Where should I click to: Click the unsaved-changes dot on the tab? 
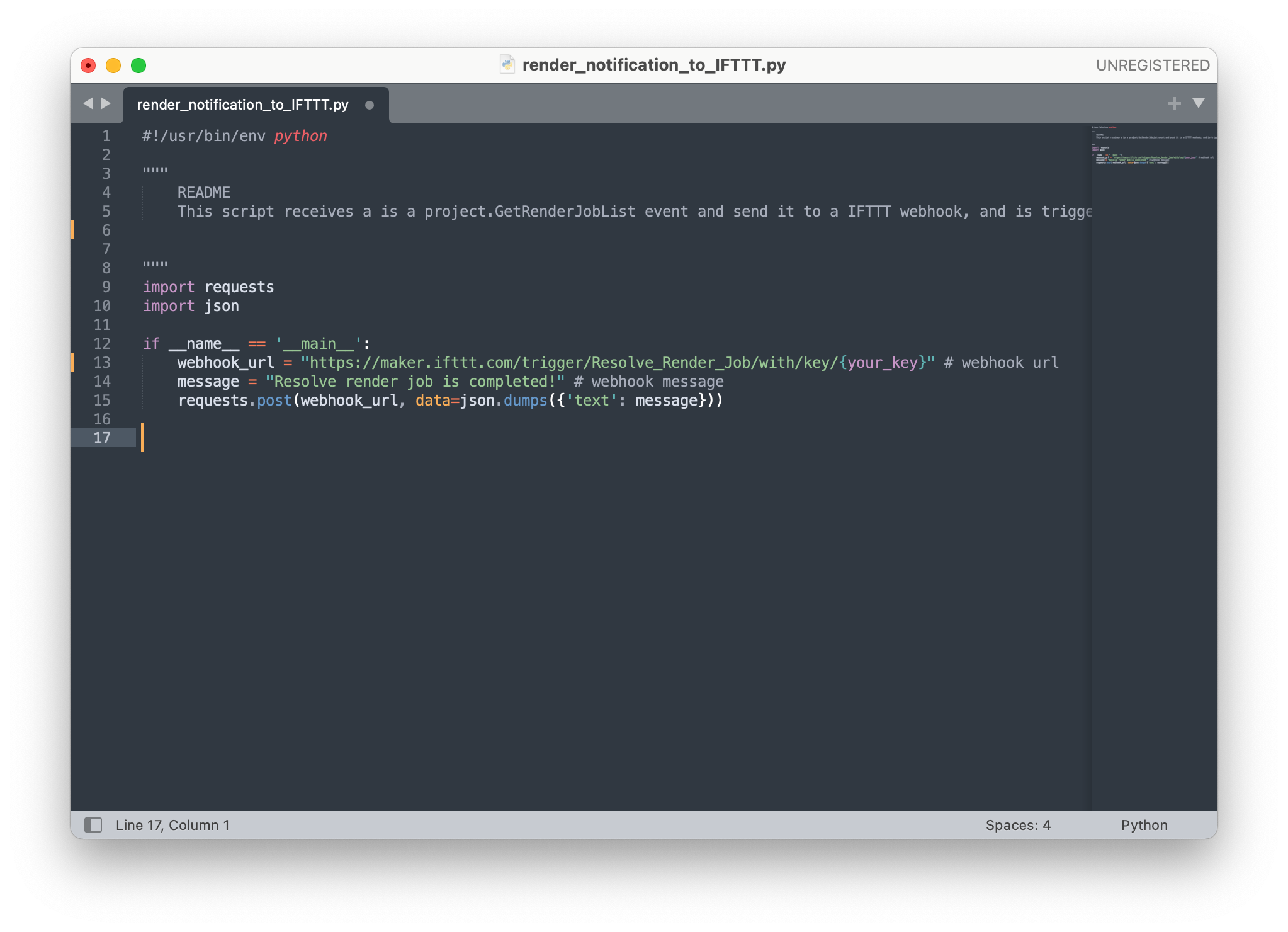(x=369, y=105)
